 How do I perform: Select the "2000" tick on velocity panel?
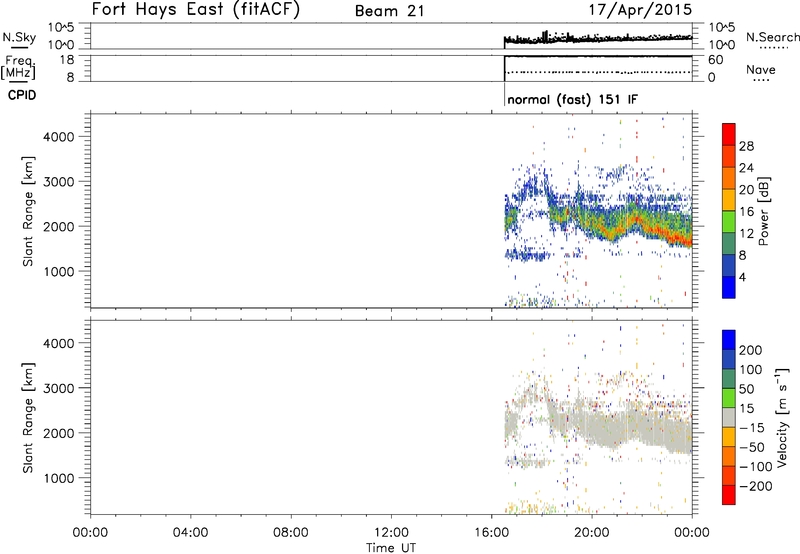pos(59,433)
